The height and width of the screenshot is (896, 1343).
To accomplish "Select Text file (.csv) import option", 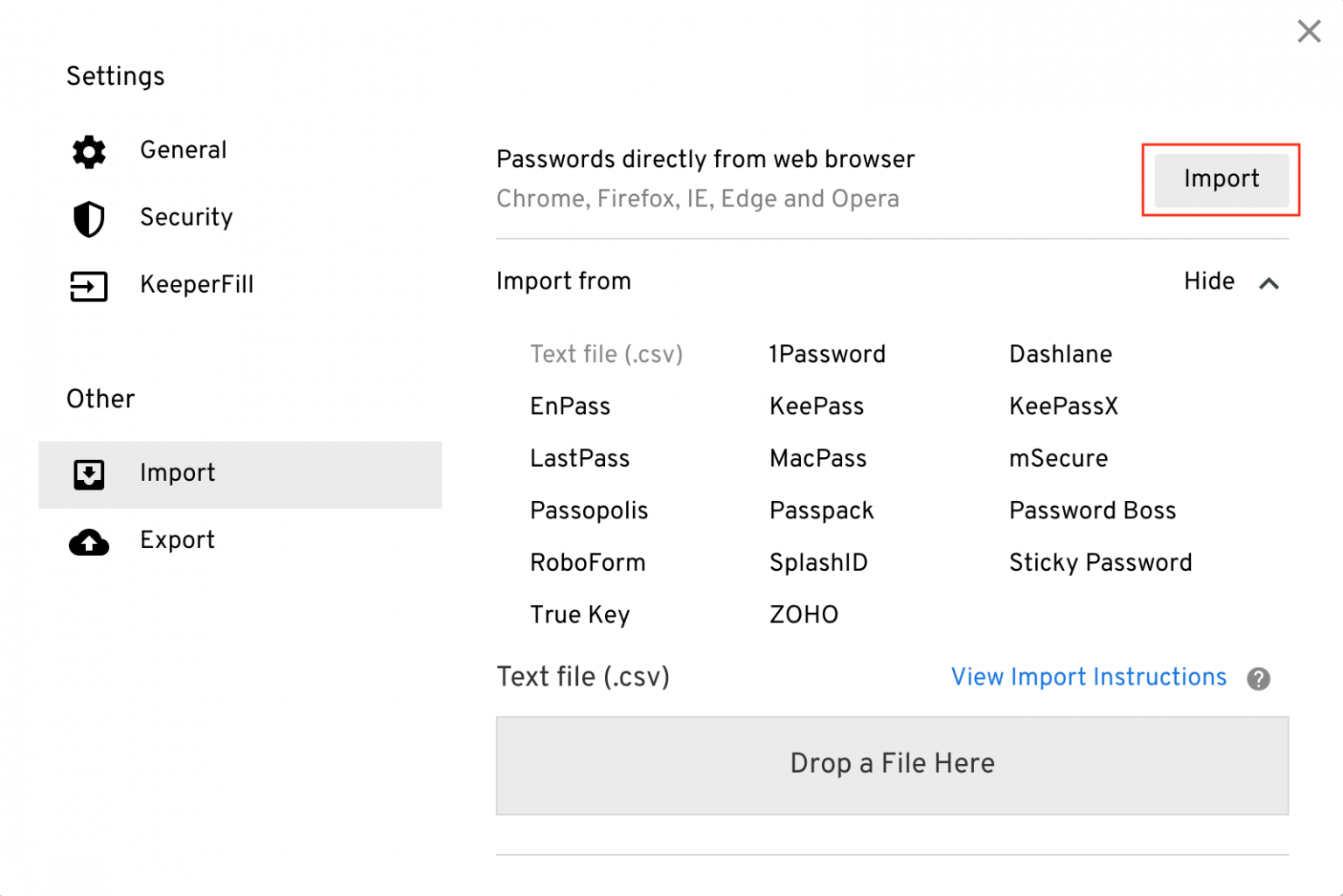I will click(x=606, y=354).
